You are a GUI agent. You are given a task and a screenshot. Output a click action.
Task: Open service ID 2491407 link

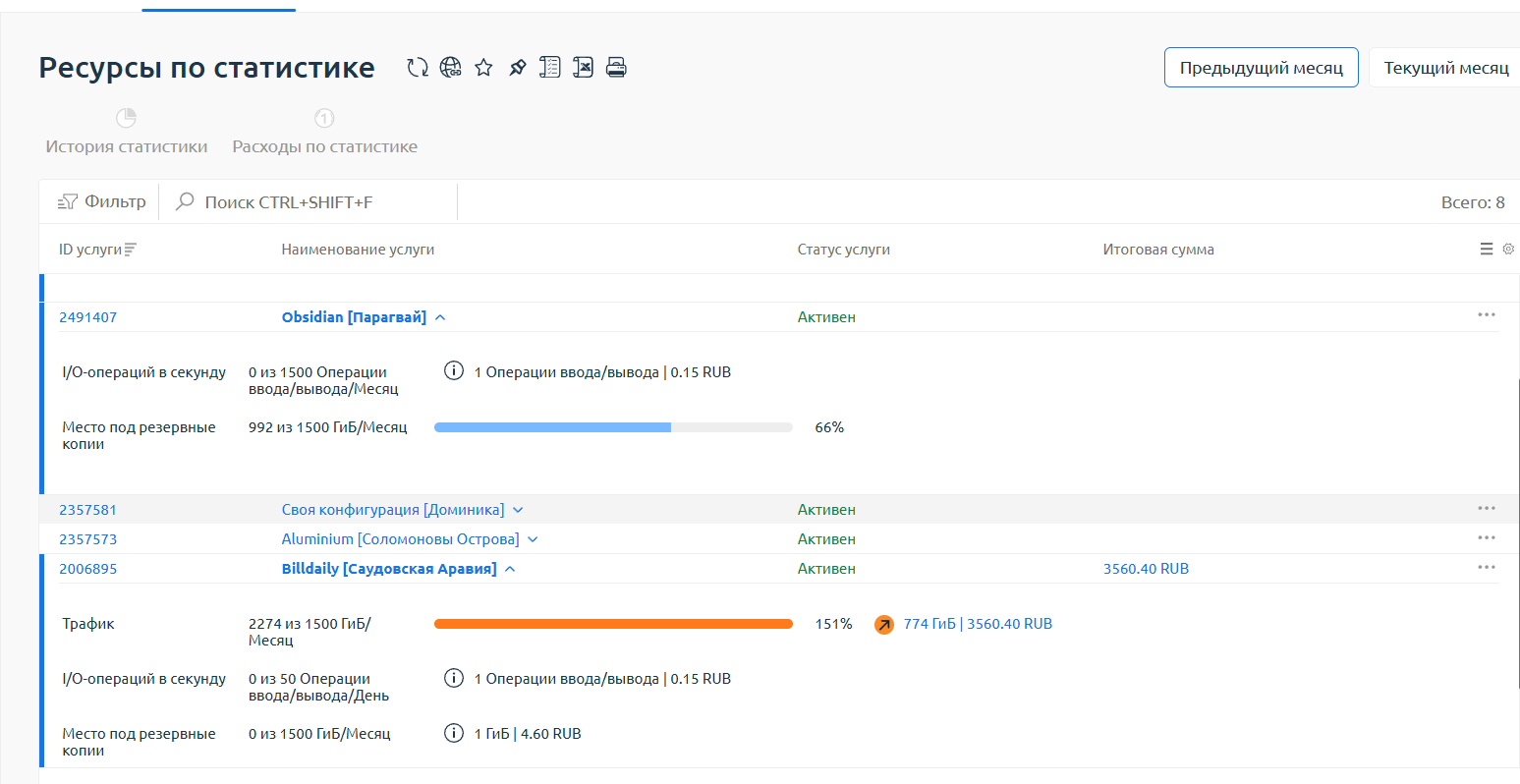point(87,317)
